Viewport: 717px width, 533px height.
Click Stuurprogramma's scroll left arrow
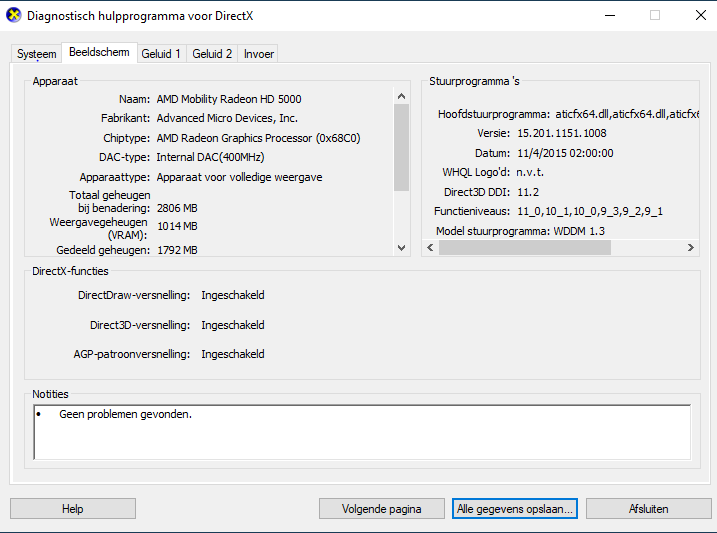(x=430, y=248)
